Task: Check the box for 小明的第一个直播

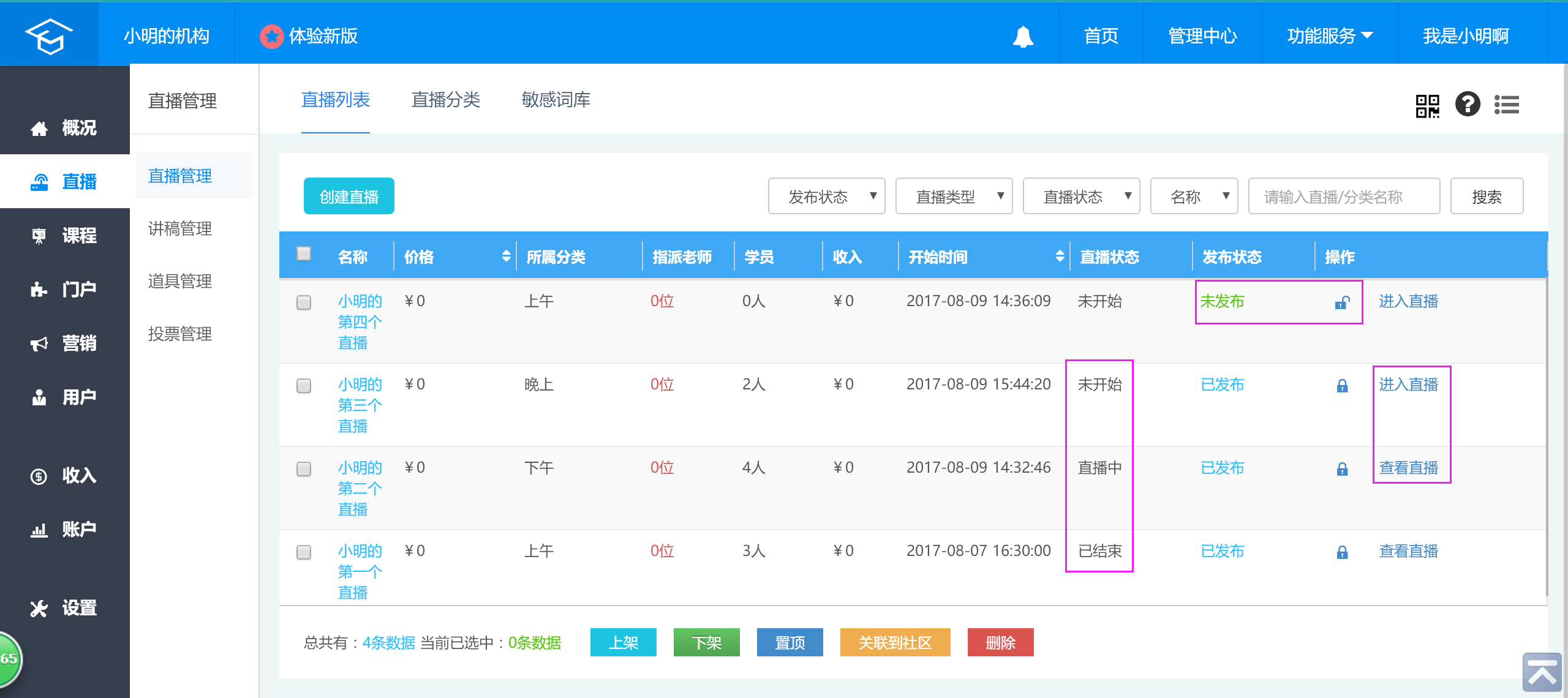Action: pyautogui.click(x=304, y=552)
